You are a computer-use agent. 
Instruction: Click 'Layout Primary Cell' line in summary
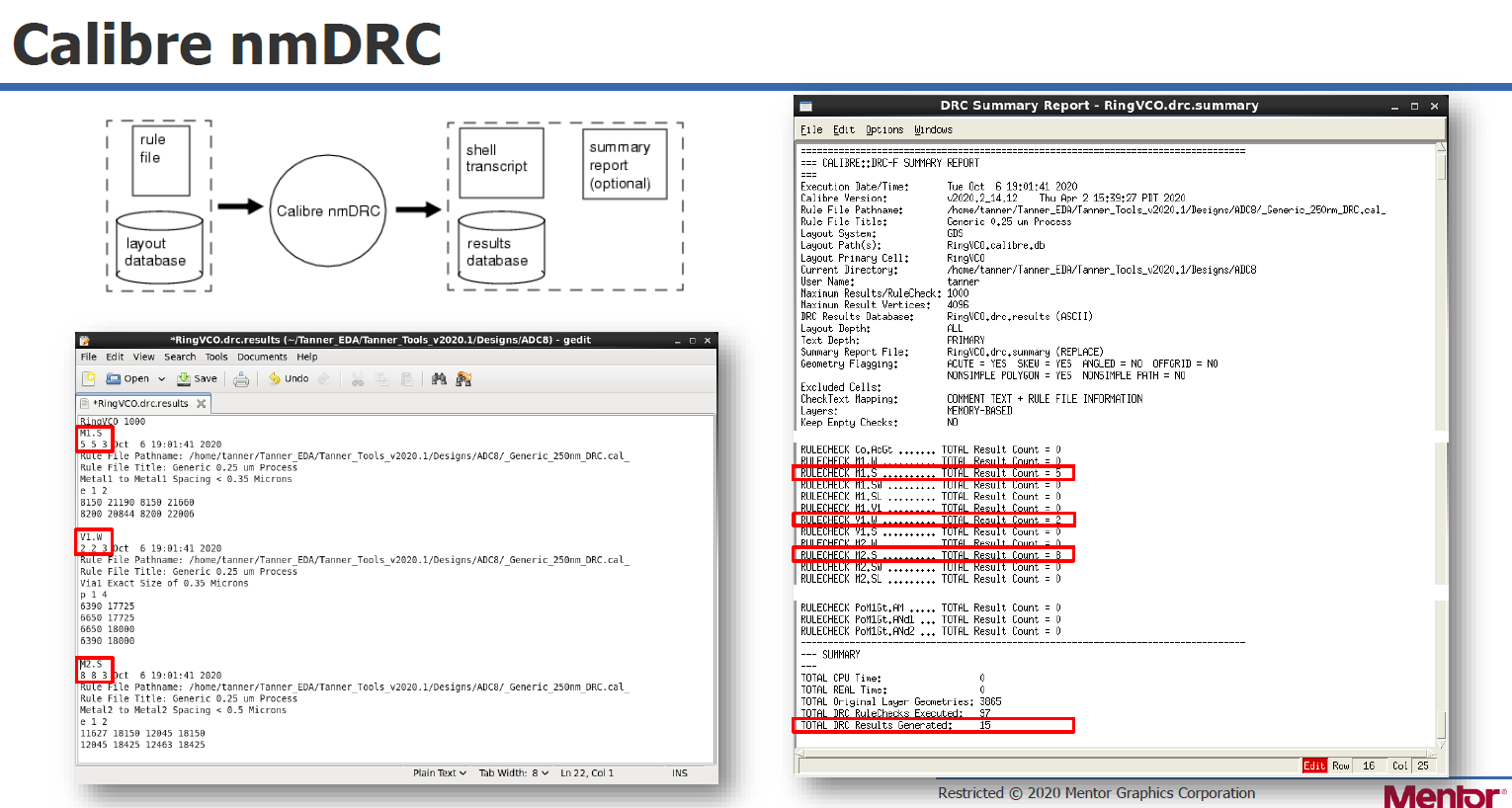(x=892, y=258)
